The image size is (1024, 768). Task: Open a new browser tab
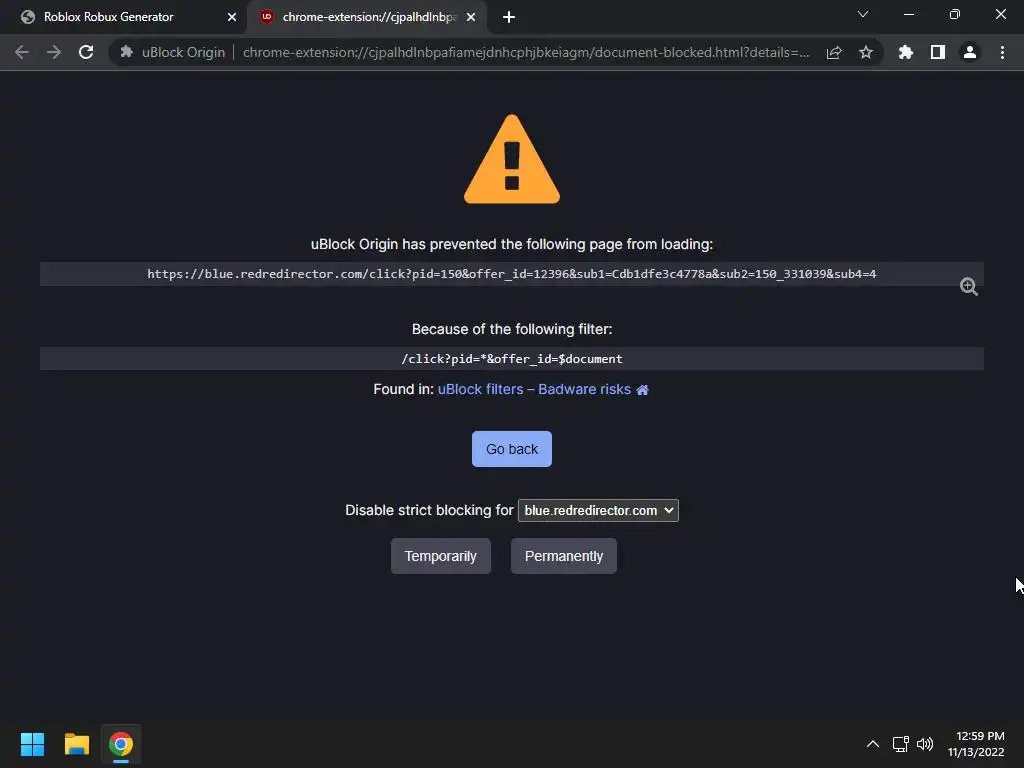(509, 17)
